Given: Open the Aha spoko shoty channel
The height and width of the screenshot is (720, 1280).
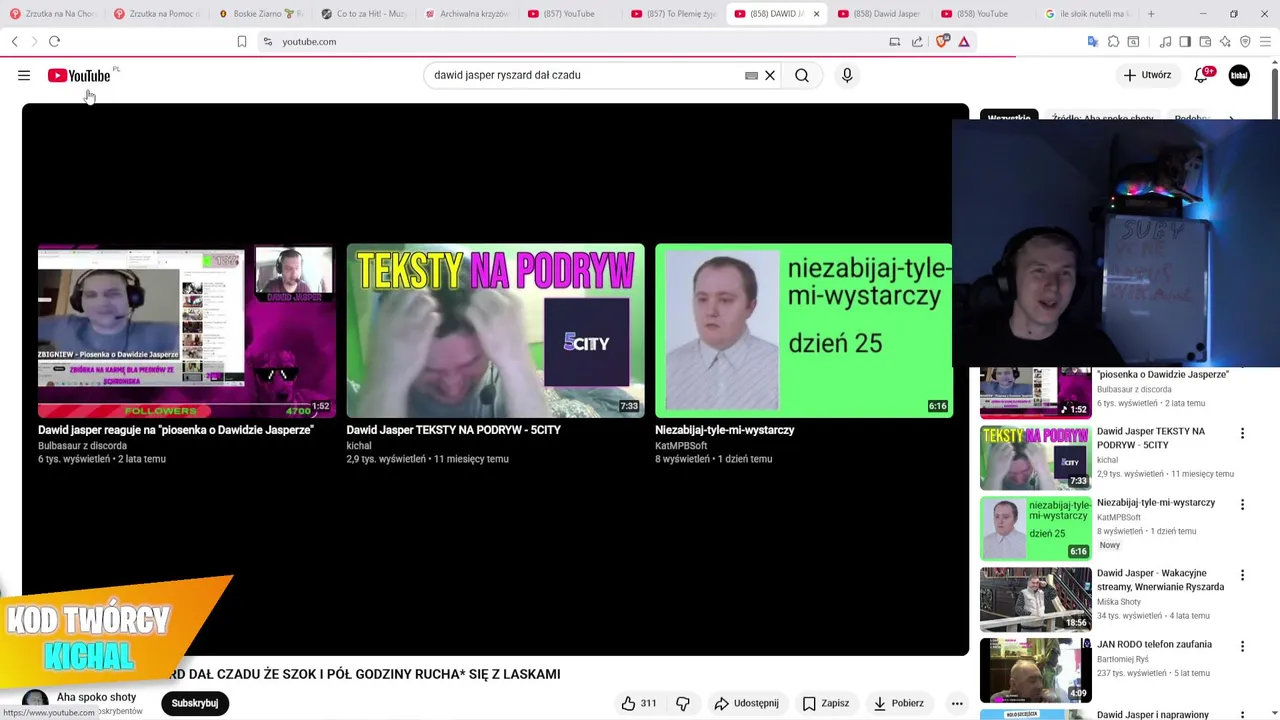Looking at the screenshot, I should [x=96, y=697].
